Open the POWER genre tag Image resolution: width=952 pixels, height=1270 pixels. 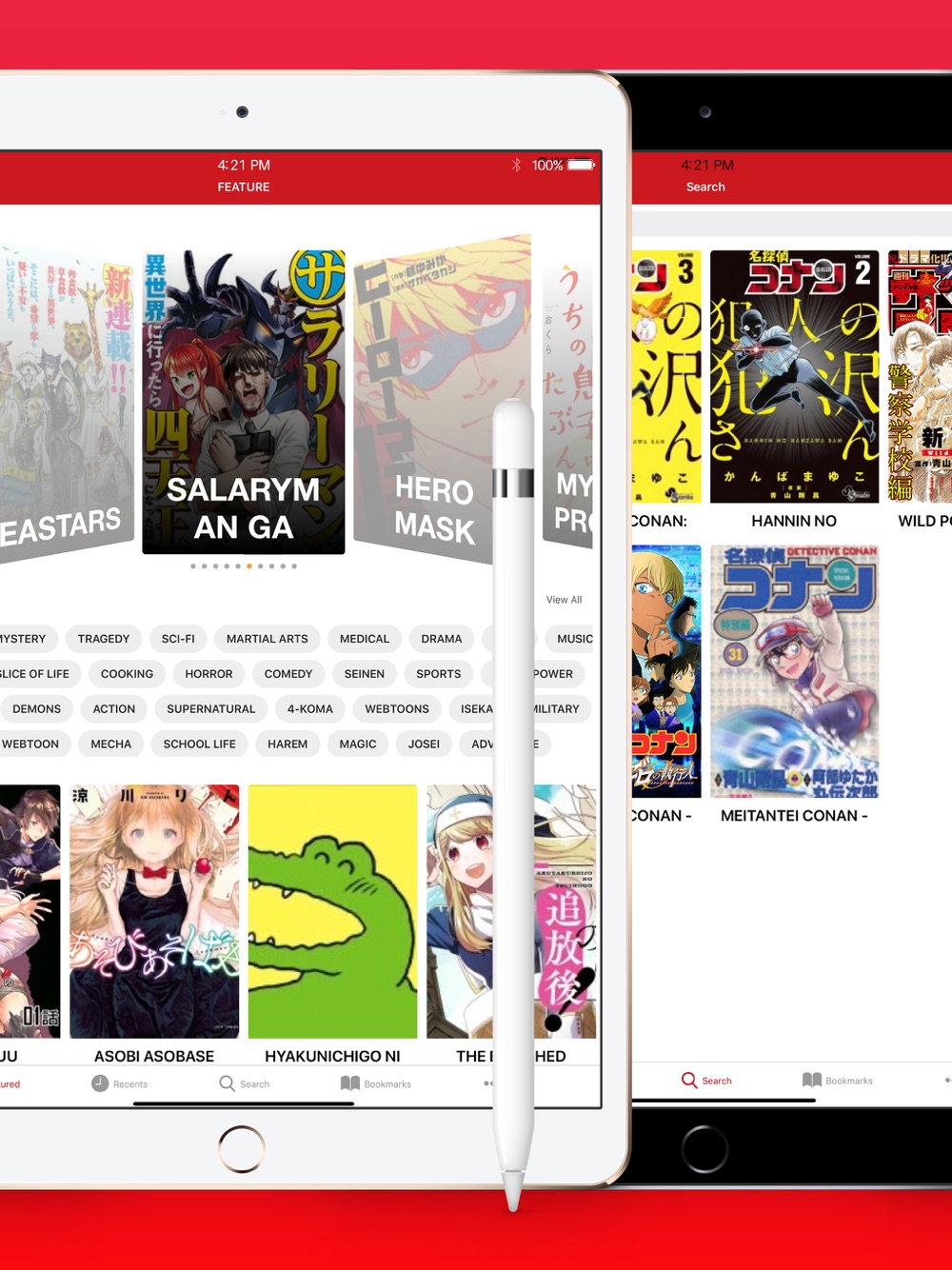[x=552, y=674]
